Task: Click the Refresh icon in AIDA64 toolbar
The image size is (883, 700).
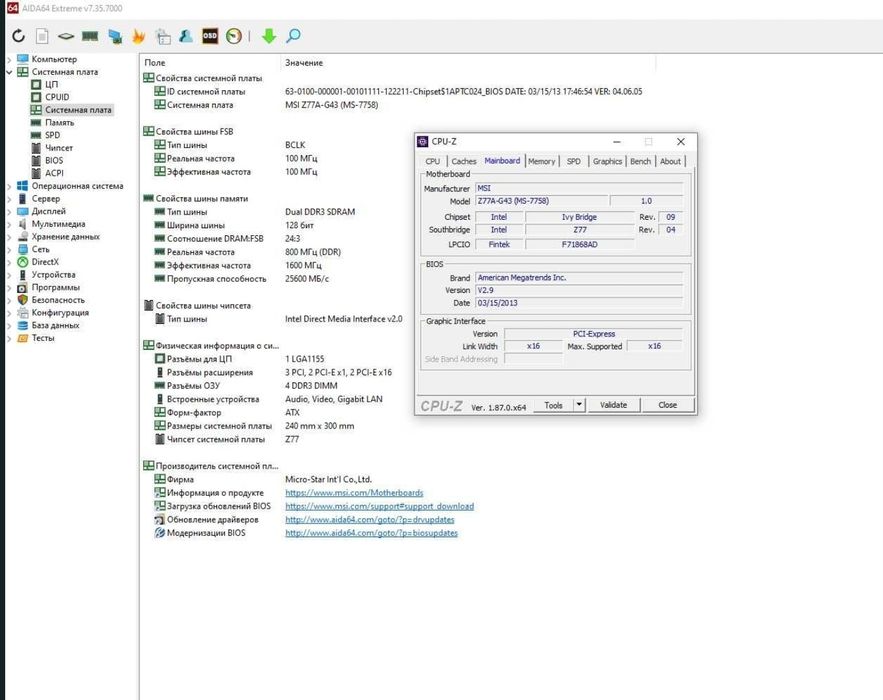Action: click(18, 36)
